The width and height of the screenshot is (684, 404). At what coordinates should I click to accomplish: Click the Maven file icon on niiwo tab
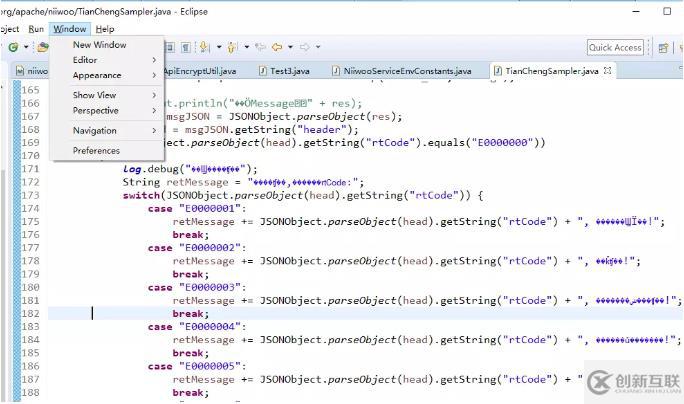pos(20,71)
